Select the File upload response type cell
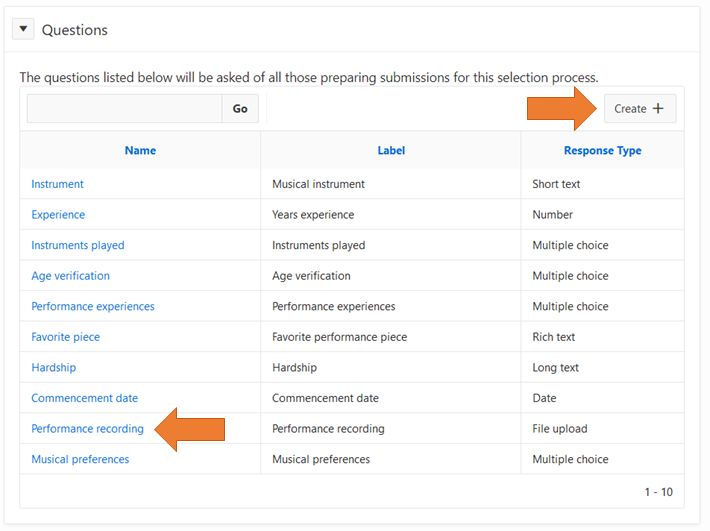Screen dimensions: 710x531 560,429
